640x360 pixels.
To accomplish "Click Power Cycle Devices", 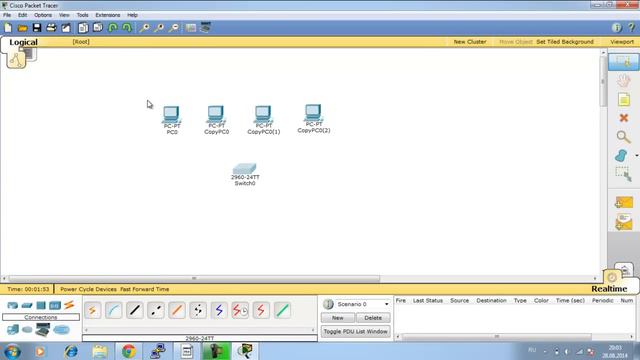I will coord(88,289).
